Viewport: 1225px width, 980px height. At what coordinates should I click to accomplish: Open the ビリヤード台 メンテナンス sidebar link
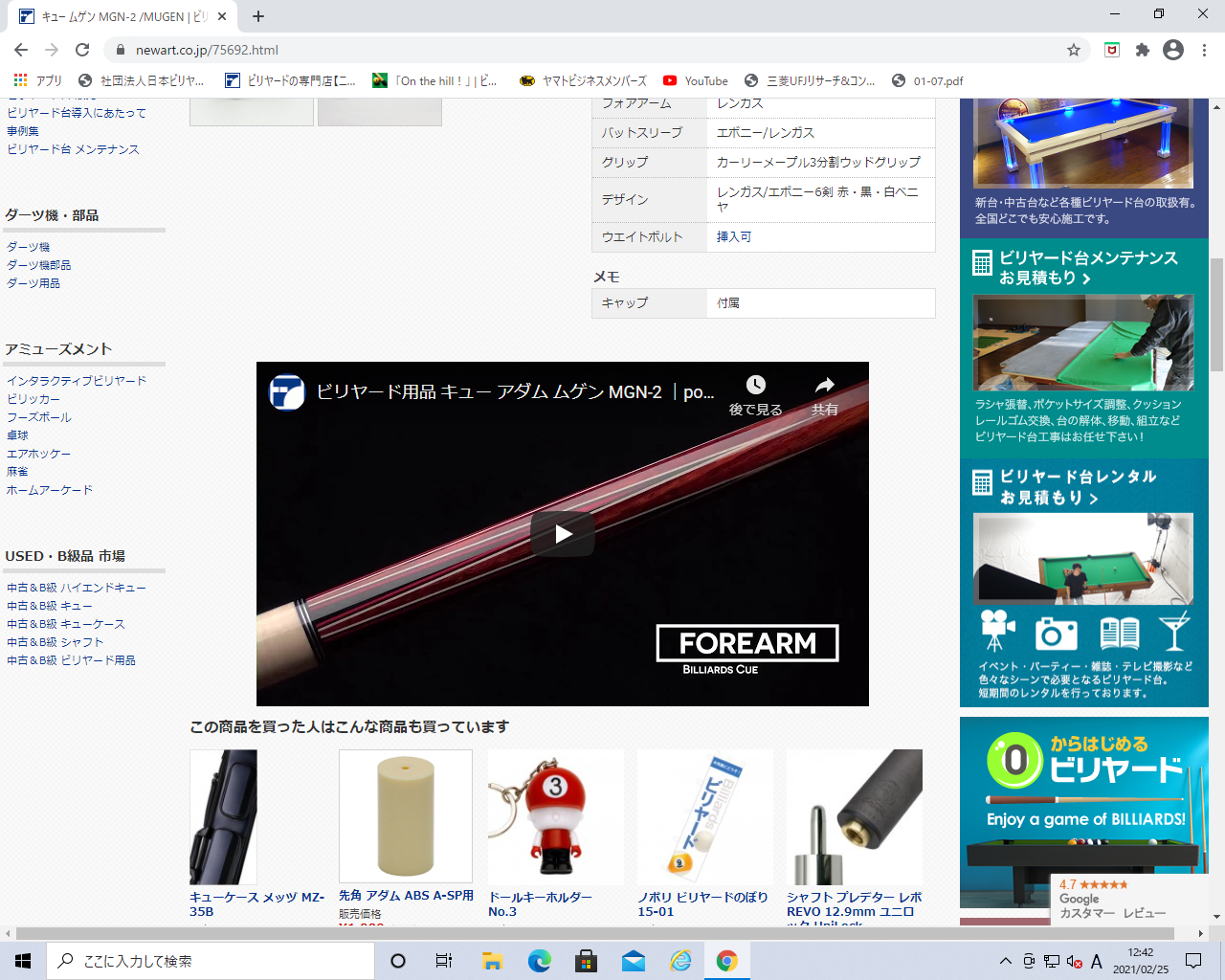pos(73,149)
